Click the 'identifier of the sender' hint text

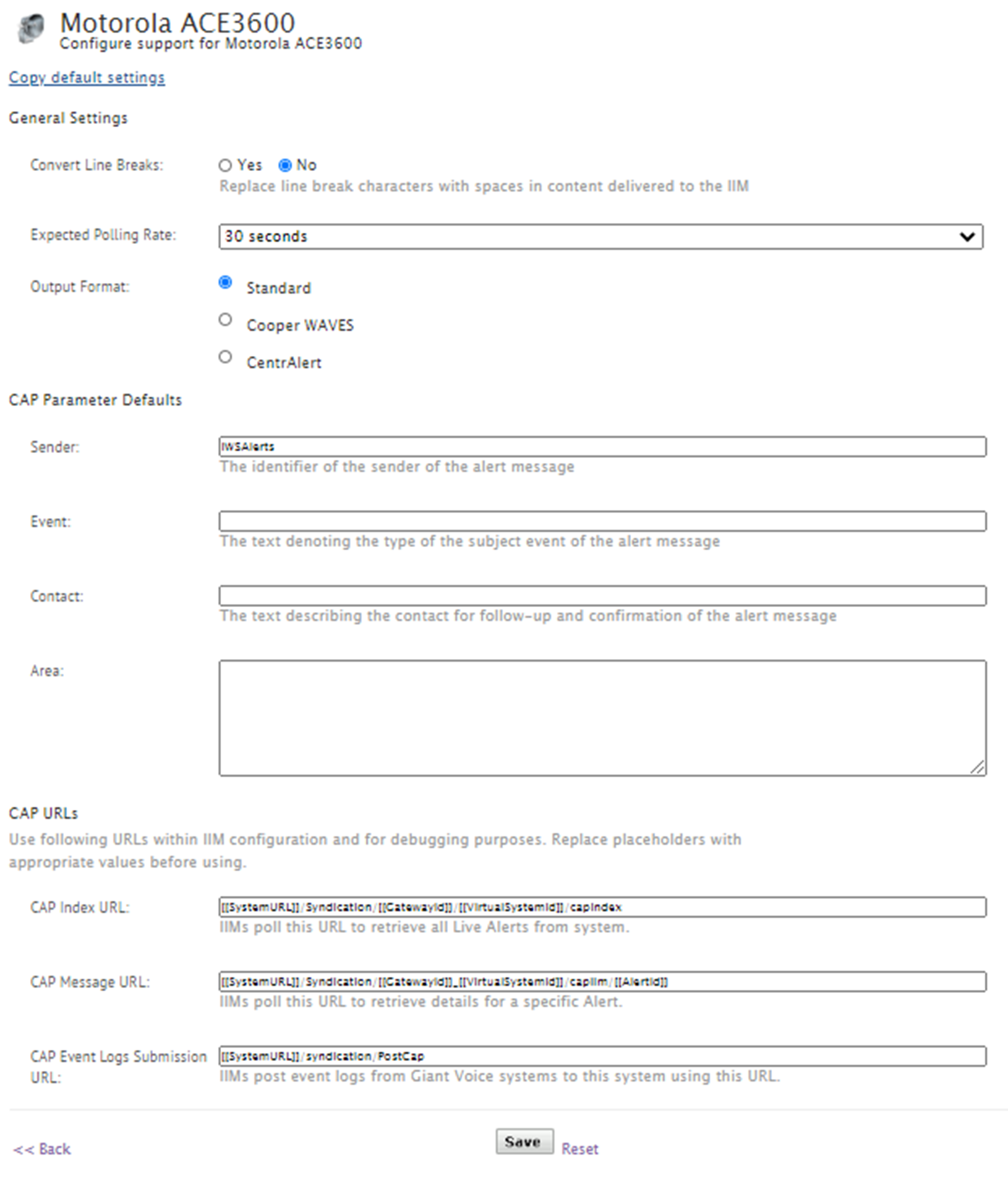(397, 466)
